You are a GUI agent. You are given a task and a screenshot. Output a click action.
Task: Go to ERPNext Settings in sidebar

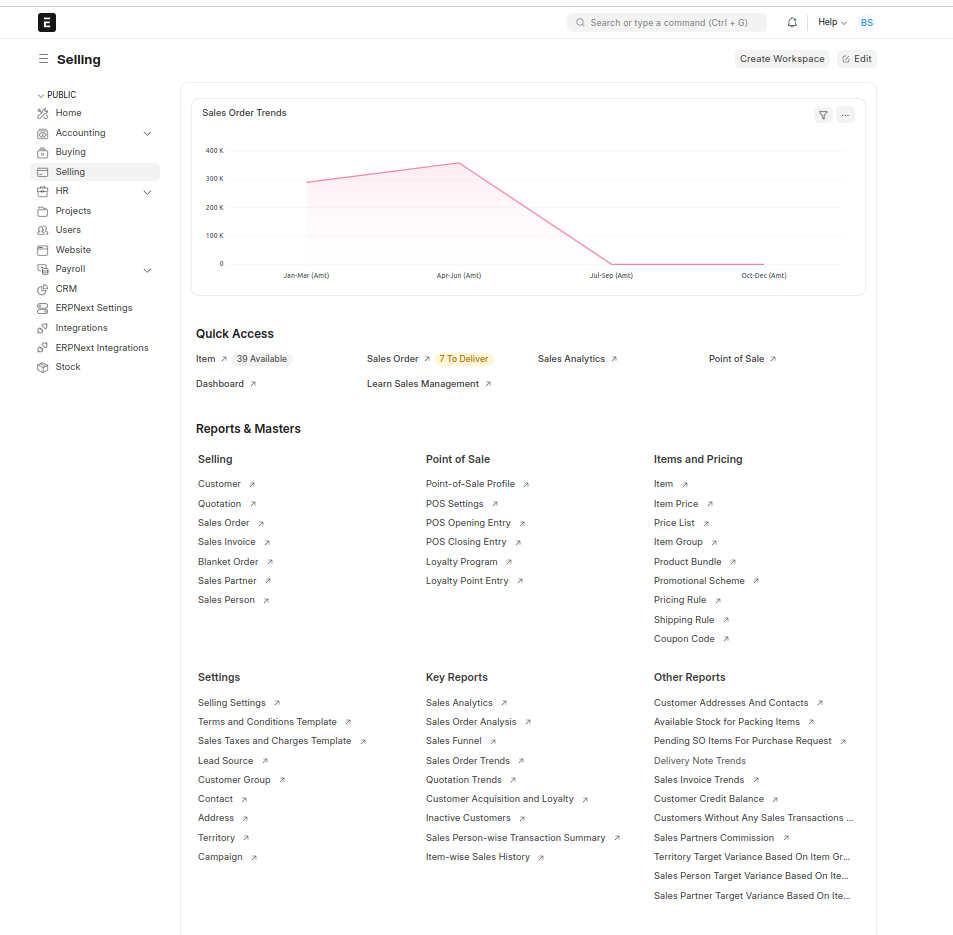click(94, 308)
